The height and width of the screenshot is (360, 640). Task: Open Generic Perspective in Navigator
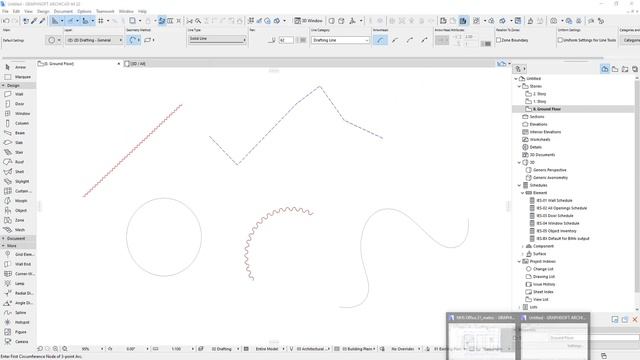[x=549, y=170]
